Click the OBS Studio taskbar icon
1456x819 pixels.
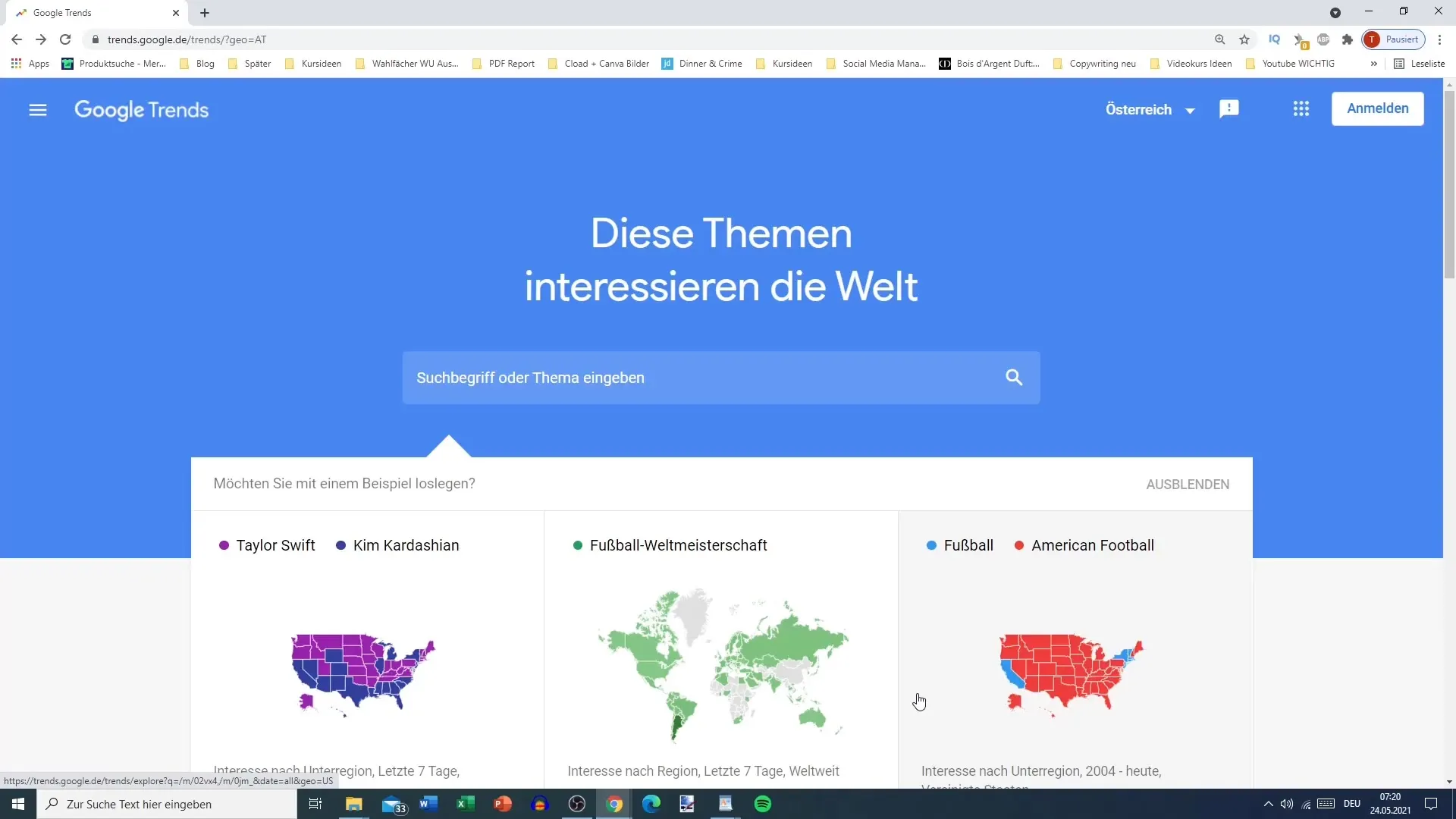[x=577, y=804]
